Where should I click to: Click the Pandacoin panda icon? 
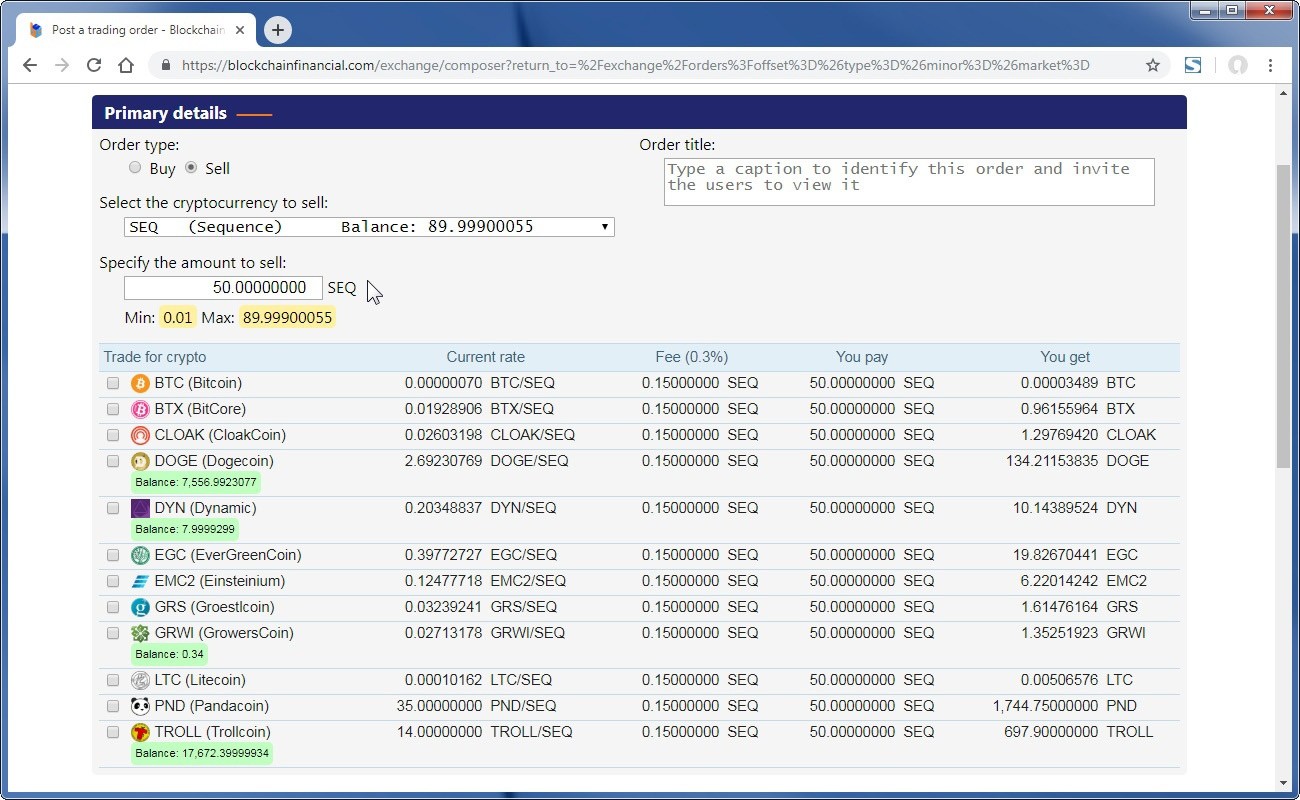pyautogui.click(x=140, y=706)
